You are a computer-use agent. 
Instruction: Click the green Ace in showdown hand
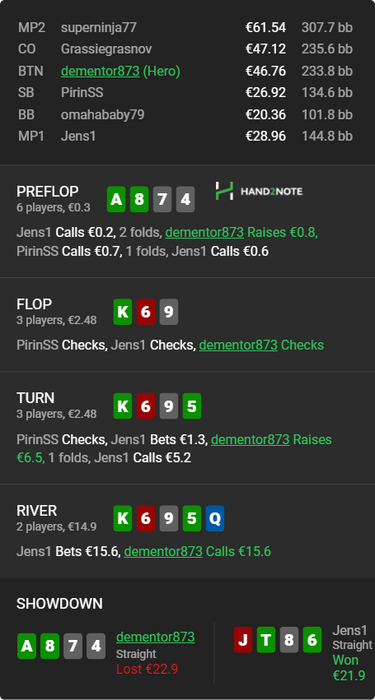click(x=27, y=646)
